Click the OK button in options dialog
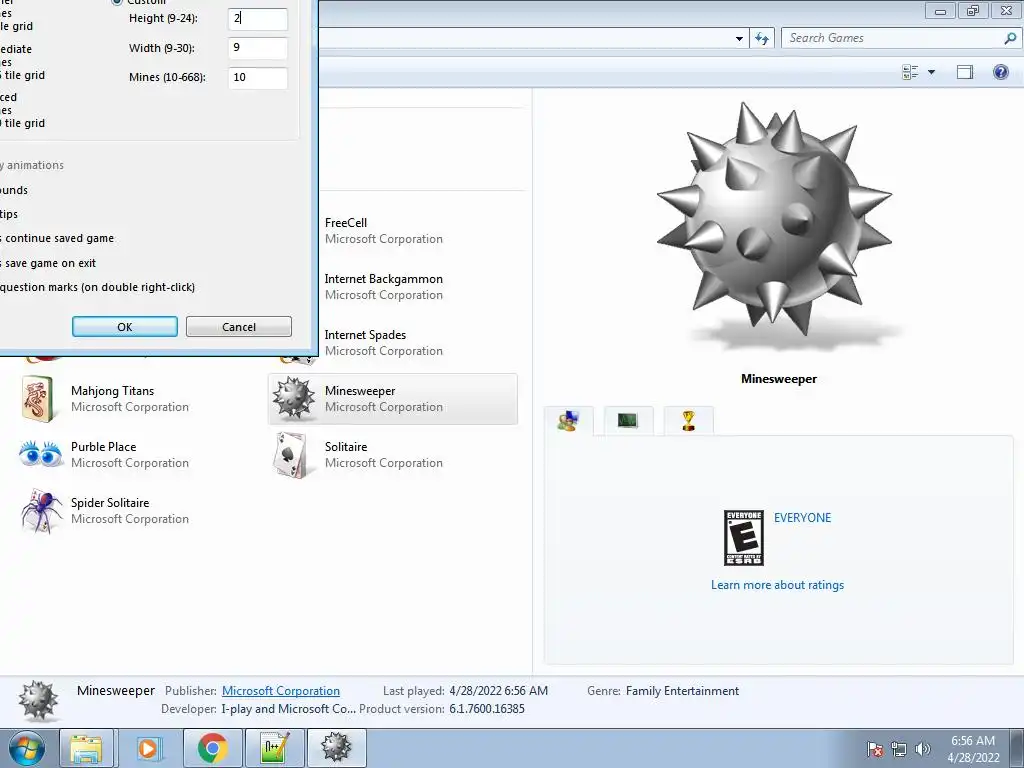 coord(125,327)
